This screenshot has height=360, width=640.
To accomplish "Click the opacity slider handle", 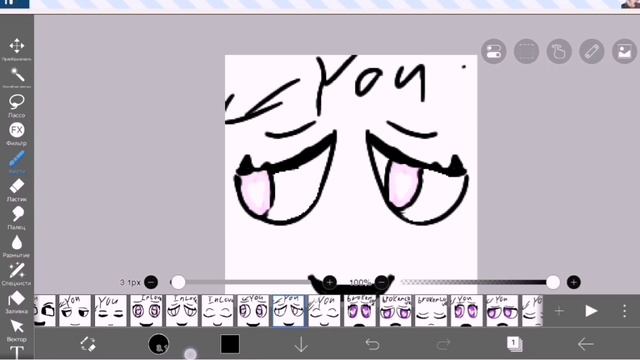I will [x=553, y=282].
